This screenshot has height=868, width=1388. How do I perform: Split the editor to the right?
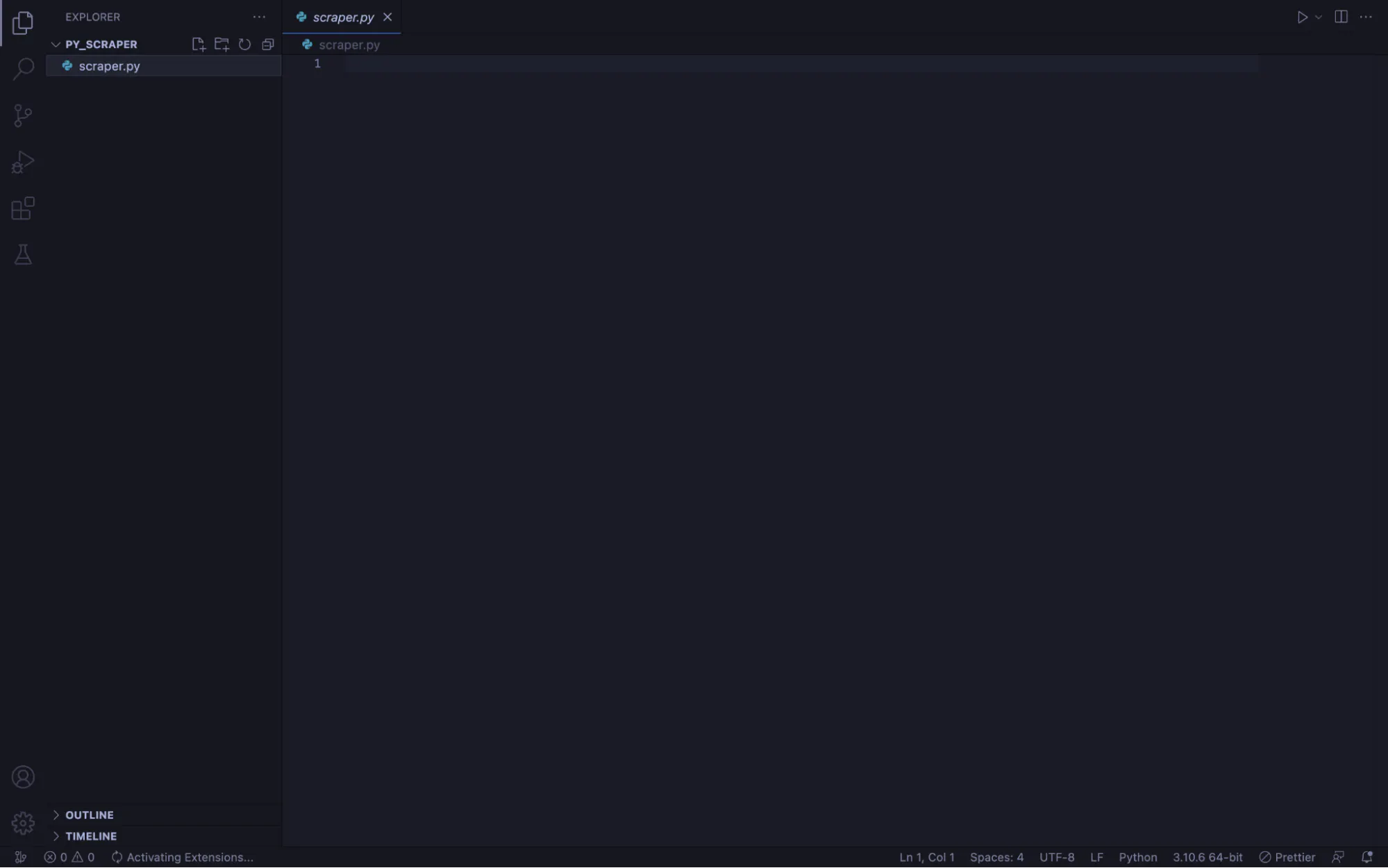(x=1340, y=17)
